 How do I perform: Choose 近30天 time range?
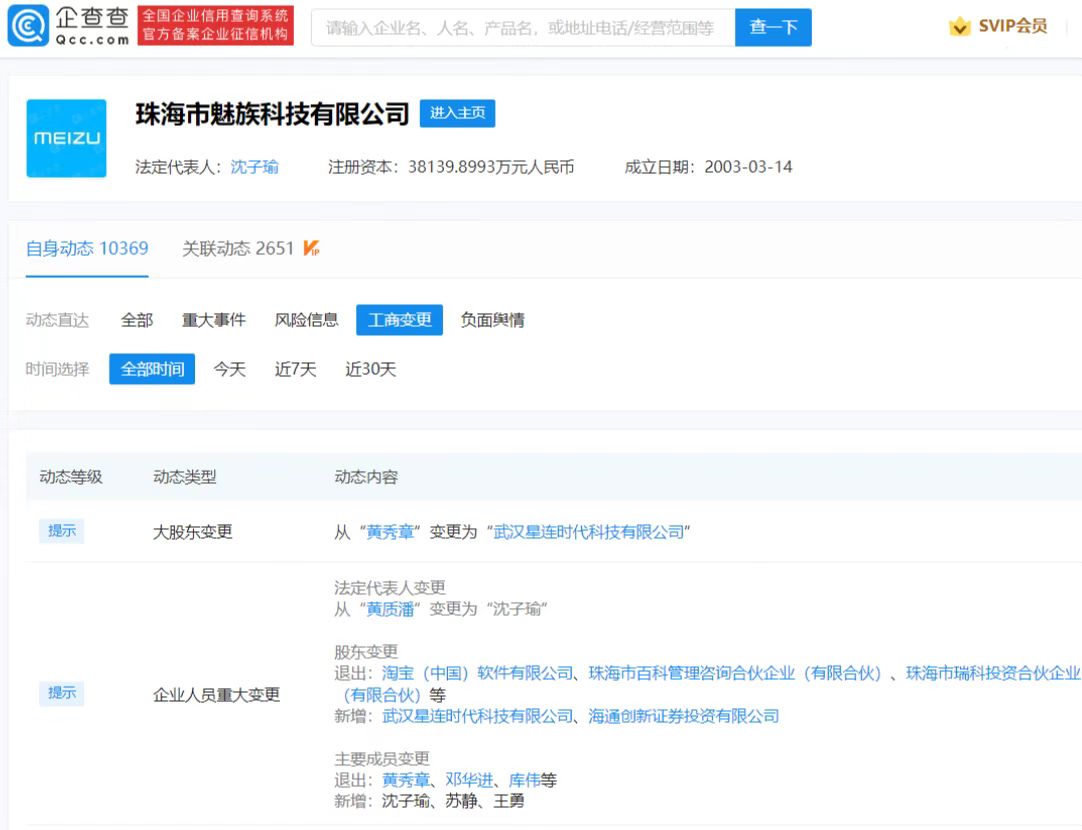(x=371, y=369)
